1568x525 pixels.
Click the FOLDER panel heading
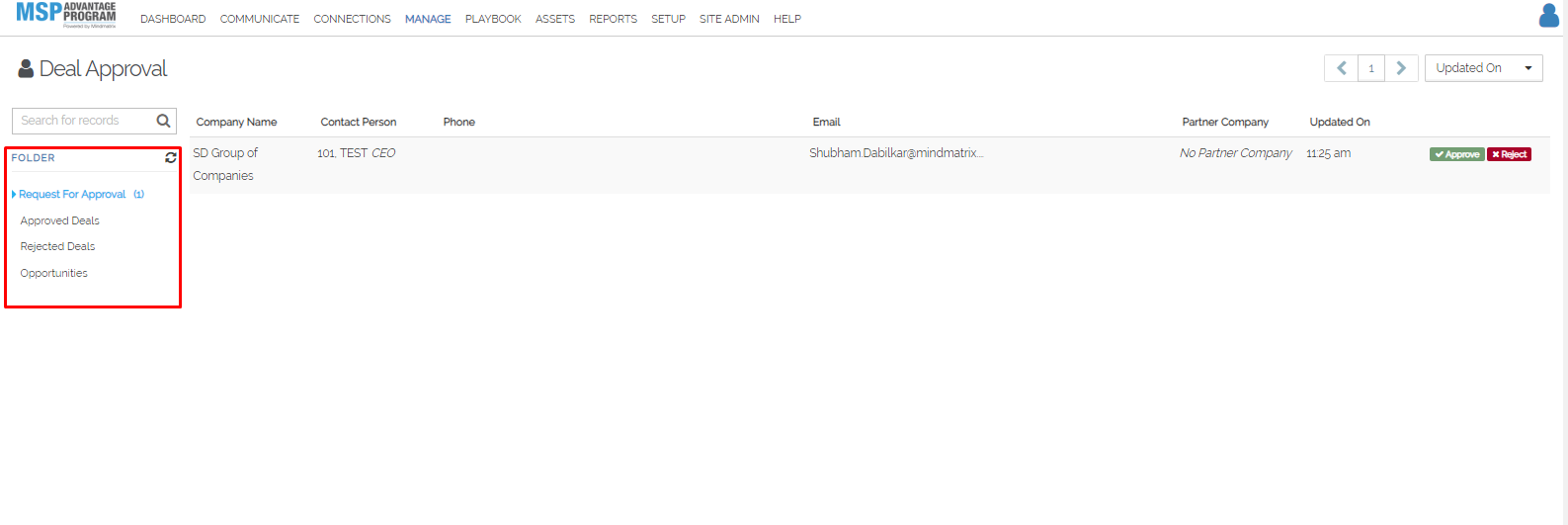[x=33, y=158]
